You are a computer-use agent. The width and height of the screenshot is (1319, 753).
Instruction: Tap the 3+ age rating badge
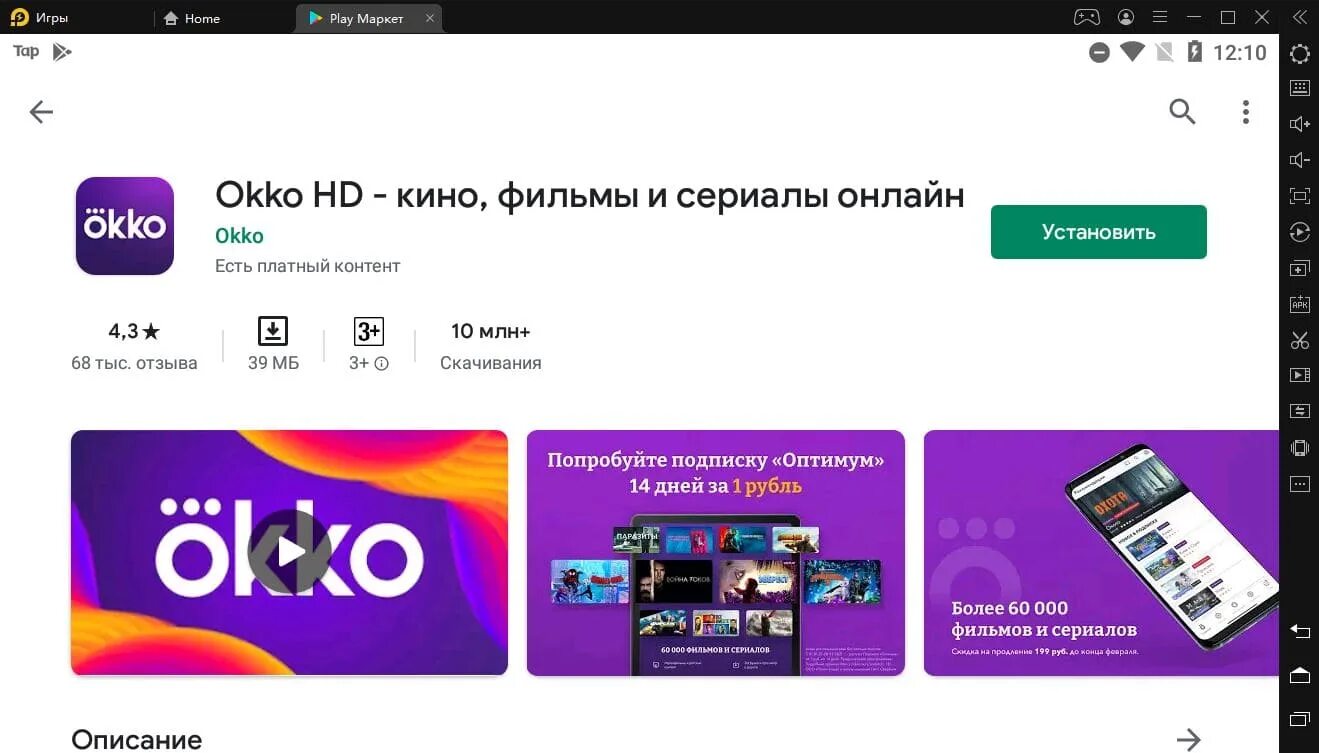tap(369, 331)
